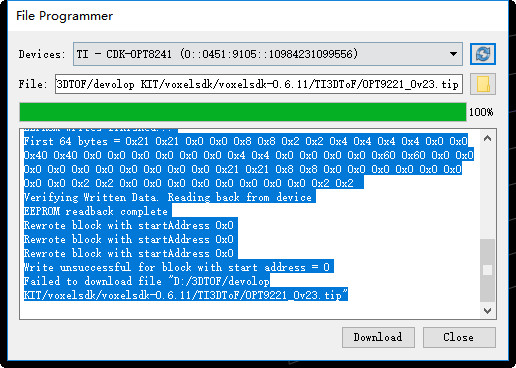This screenshot has width=516, height=368.
Task: Click 'Verifying Written Data' log line
Action: [x=169, y=197]
